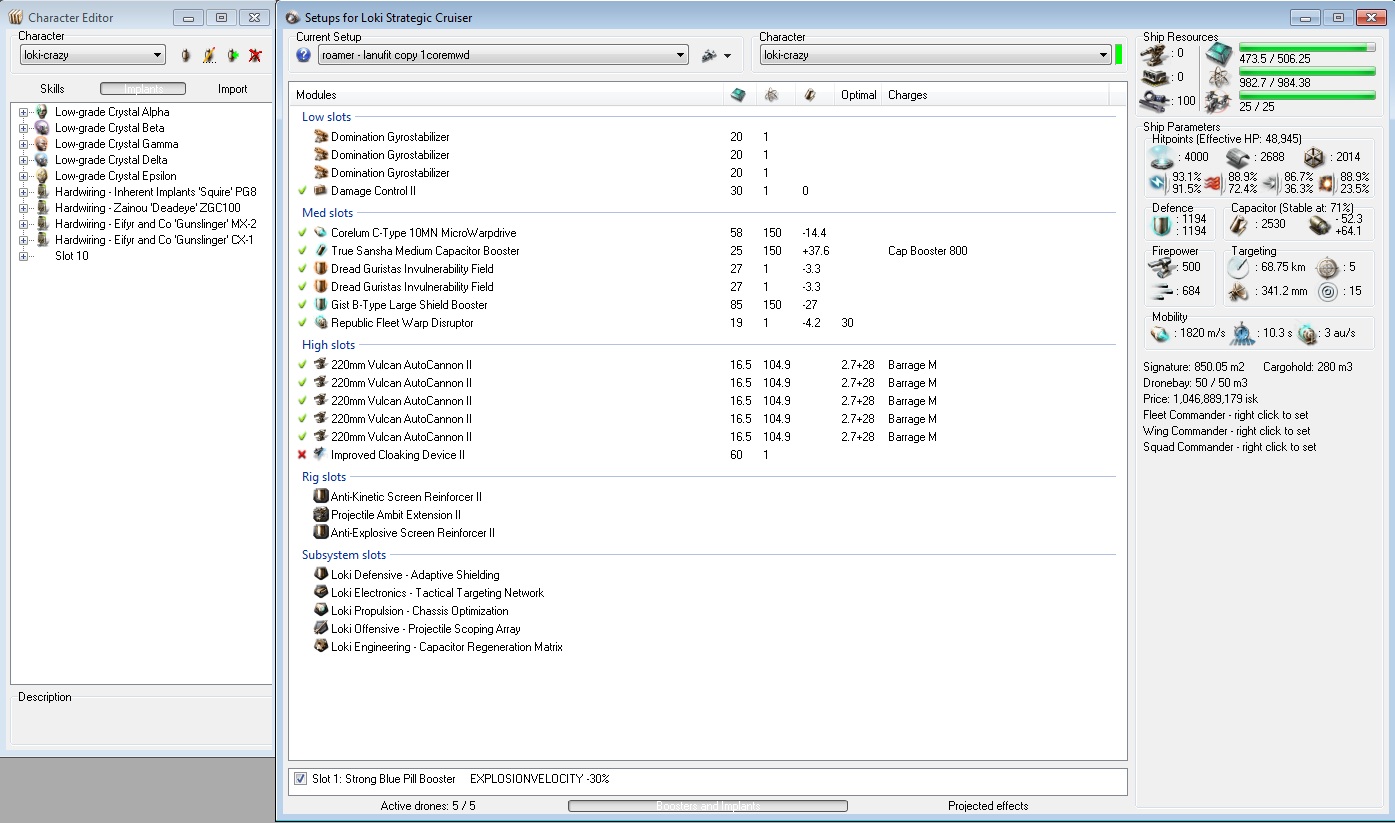Click the Damage Control II module icon
1395x823 pixels.
click(321, 191)
